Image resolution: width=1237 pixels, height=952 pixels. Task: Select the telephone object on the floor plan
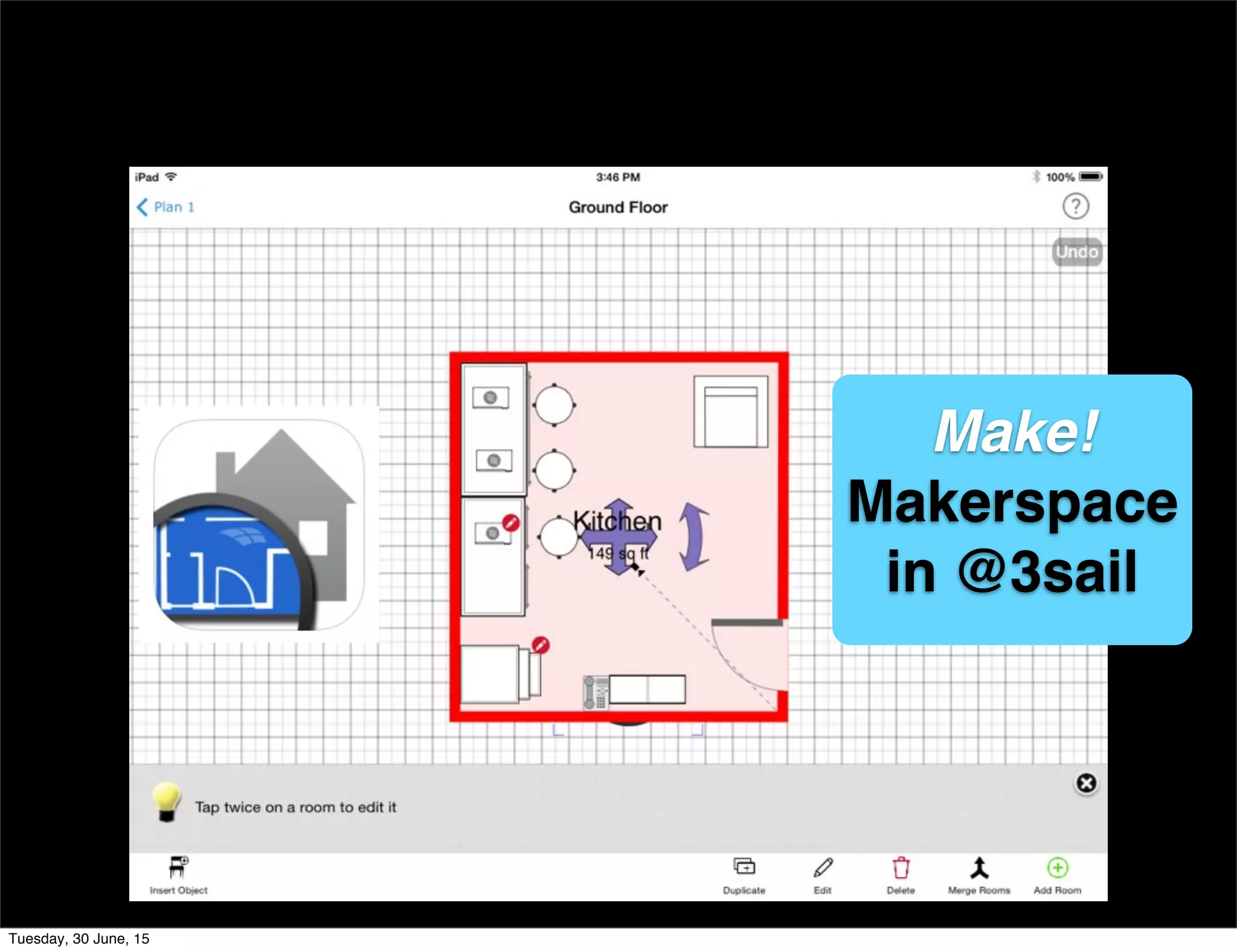[x=596, y=692]
